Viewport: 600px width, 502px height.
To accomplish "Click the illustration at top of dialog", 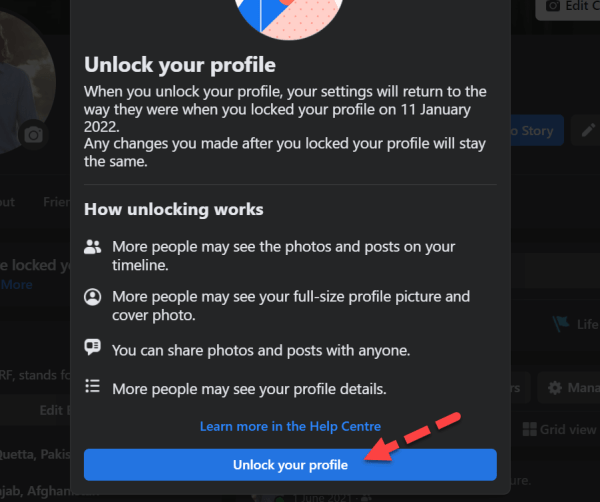I will click(x=290, y=17).
